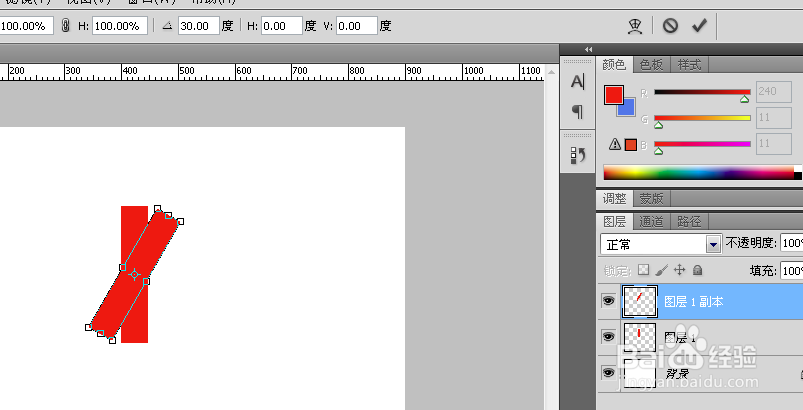The width and height of the screenshot is (803, 410).
Task: Select 图层 1 layer thumbnail
Action: coord(640,337)
